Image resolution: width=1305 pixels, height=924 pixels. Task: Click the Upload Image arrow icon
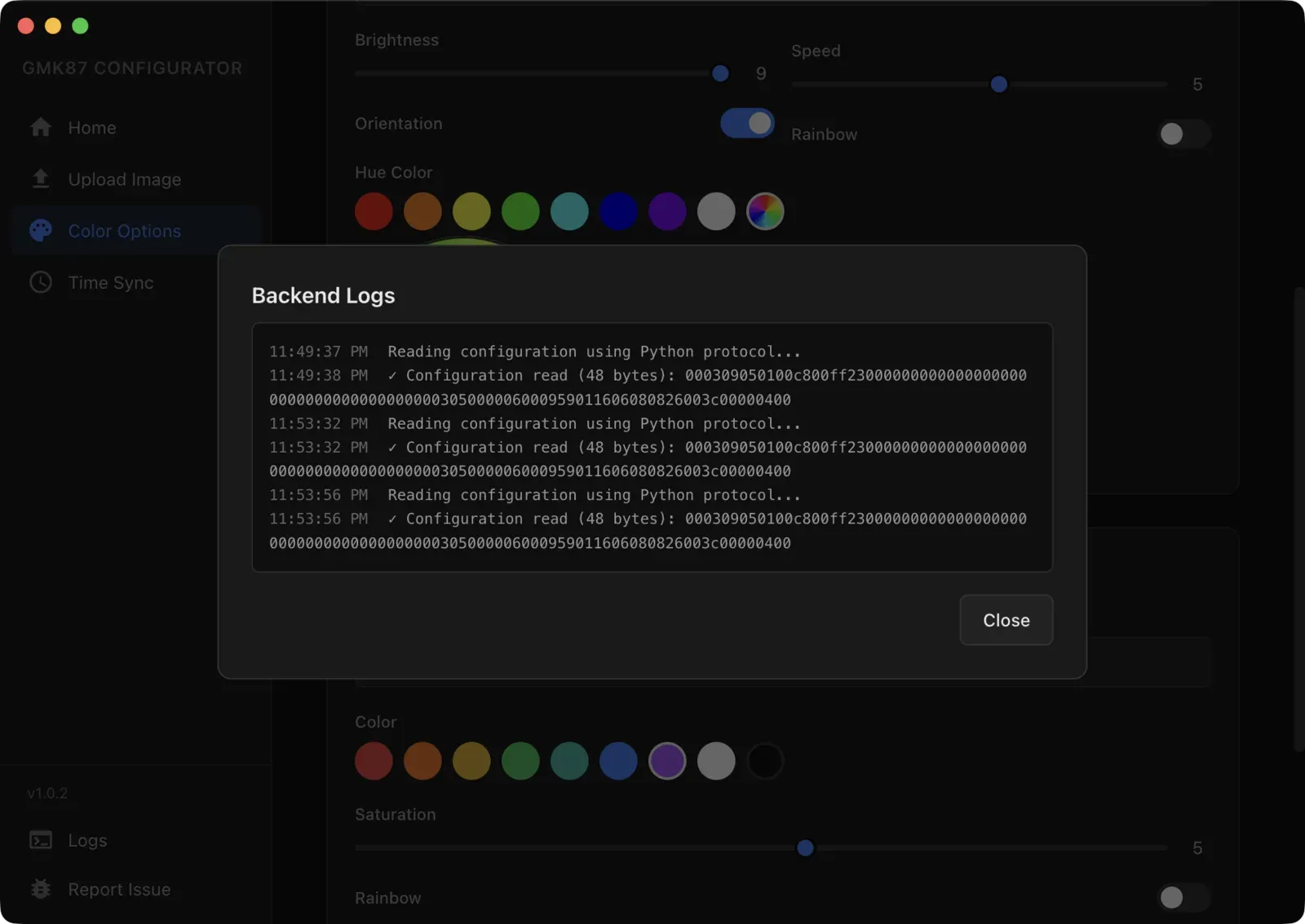coord(41,179)
